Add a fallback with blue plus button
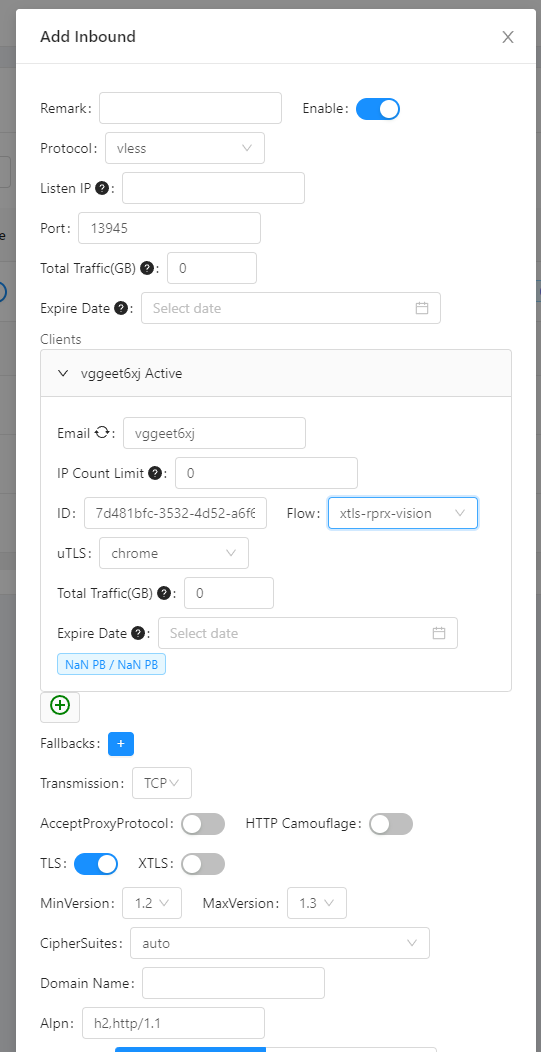The height and width of the screenshot is (1052, 541). (x=121, y=743)
